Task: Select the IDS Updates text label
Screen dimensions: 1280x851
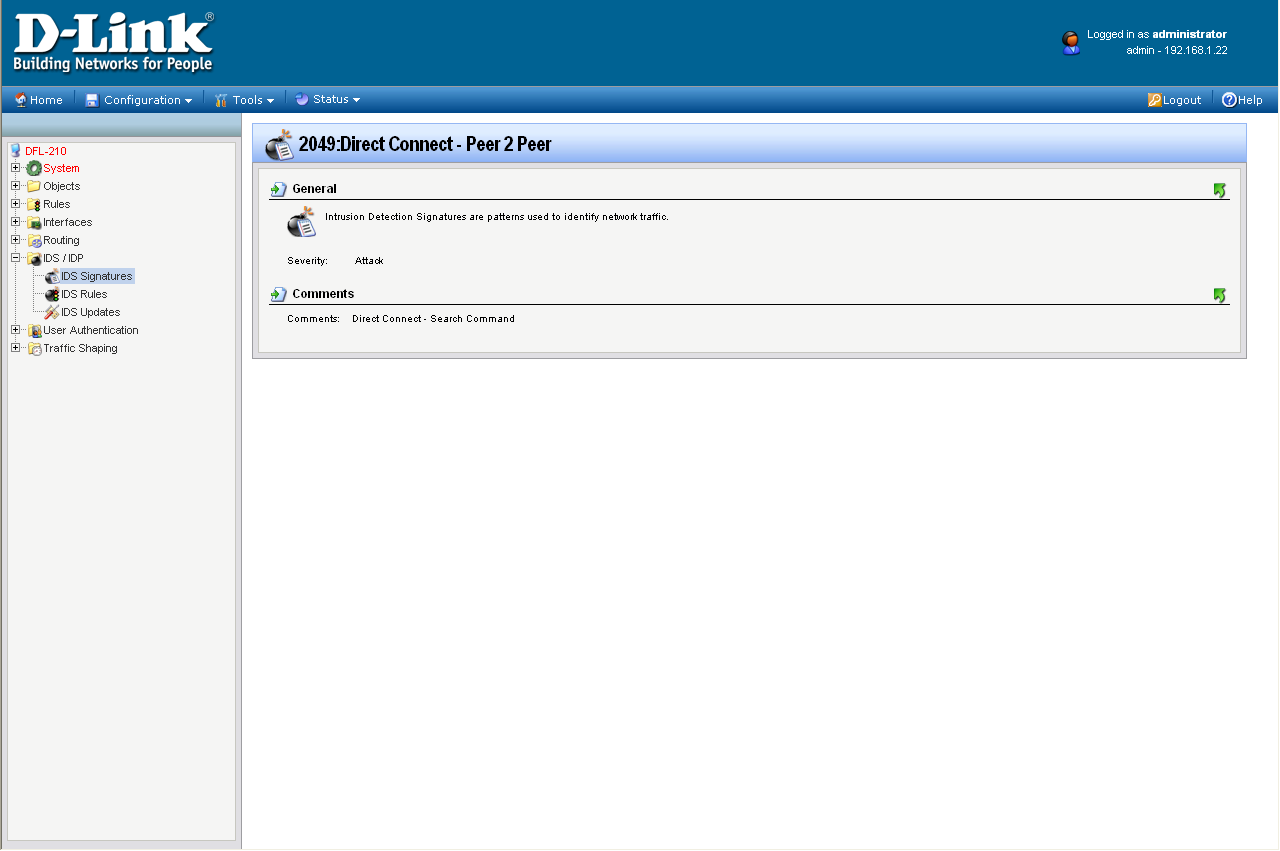Action: pyautogui.click(x=91, y=312)
